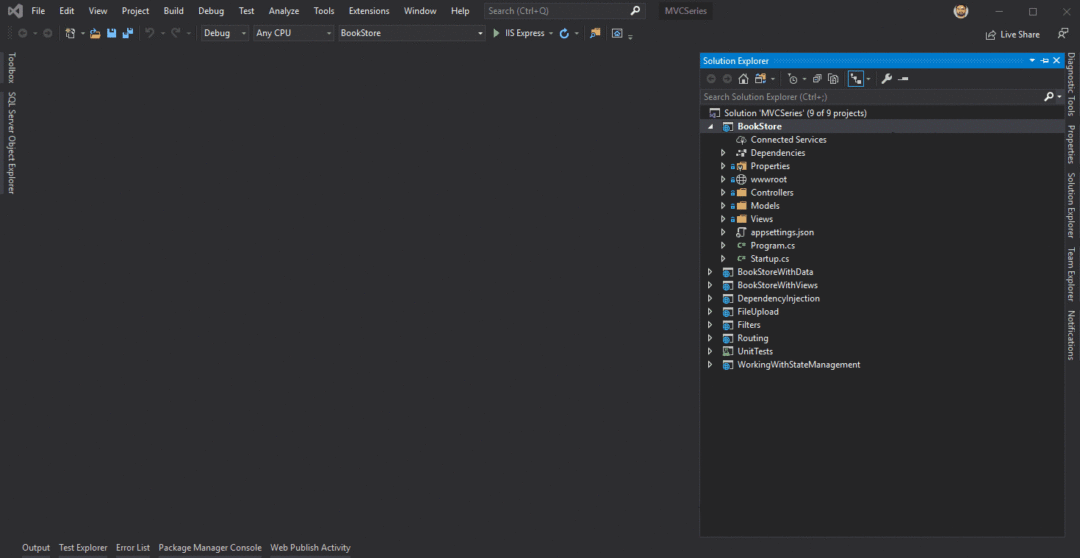
Task: Switch to the Package Manager Console tab
Action: (x=210, y=548)
